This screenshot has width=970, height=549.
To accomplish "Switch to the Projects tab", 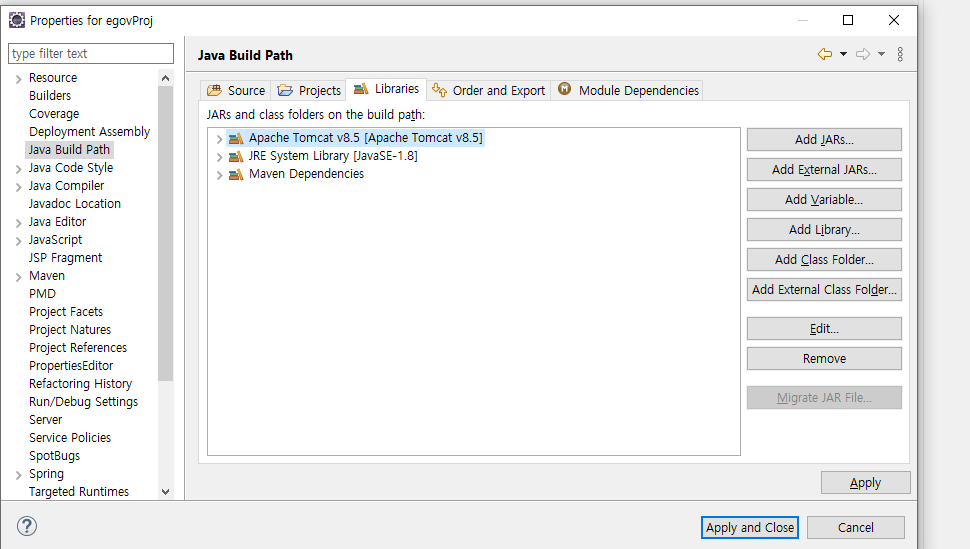I will point(309,90).
